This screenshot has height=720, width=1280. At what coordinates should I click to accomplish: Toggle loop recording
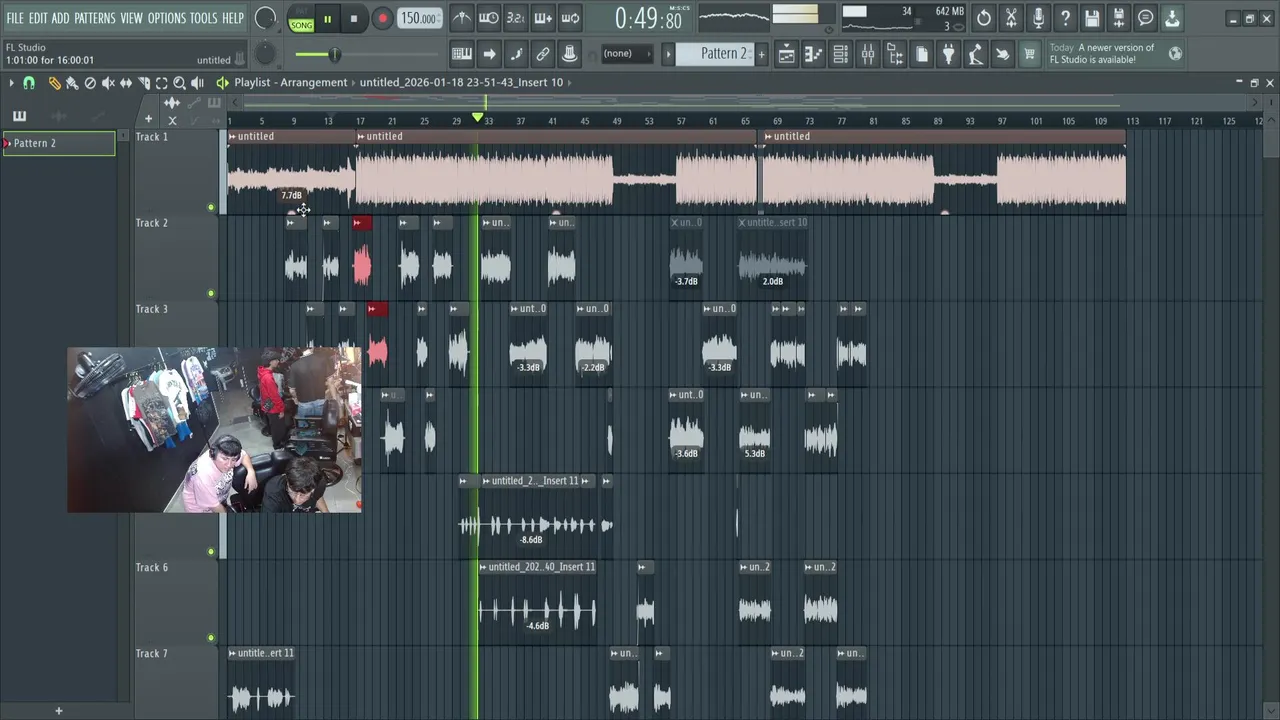click(x=570, y=18)
